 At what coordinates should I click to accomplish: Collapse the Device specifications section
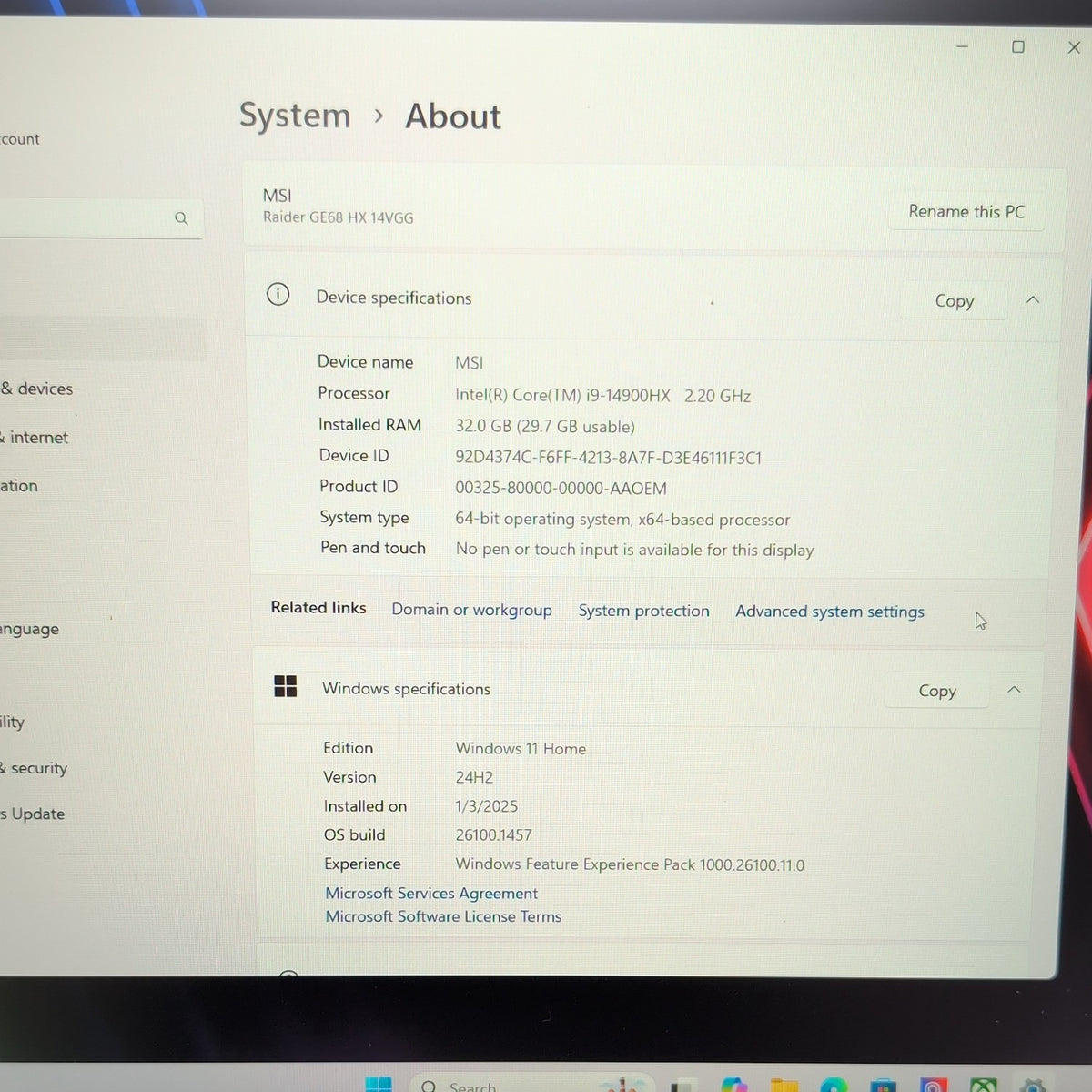[1033, 299]
